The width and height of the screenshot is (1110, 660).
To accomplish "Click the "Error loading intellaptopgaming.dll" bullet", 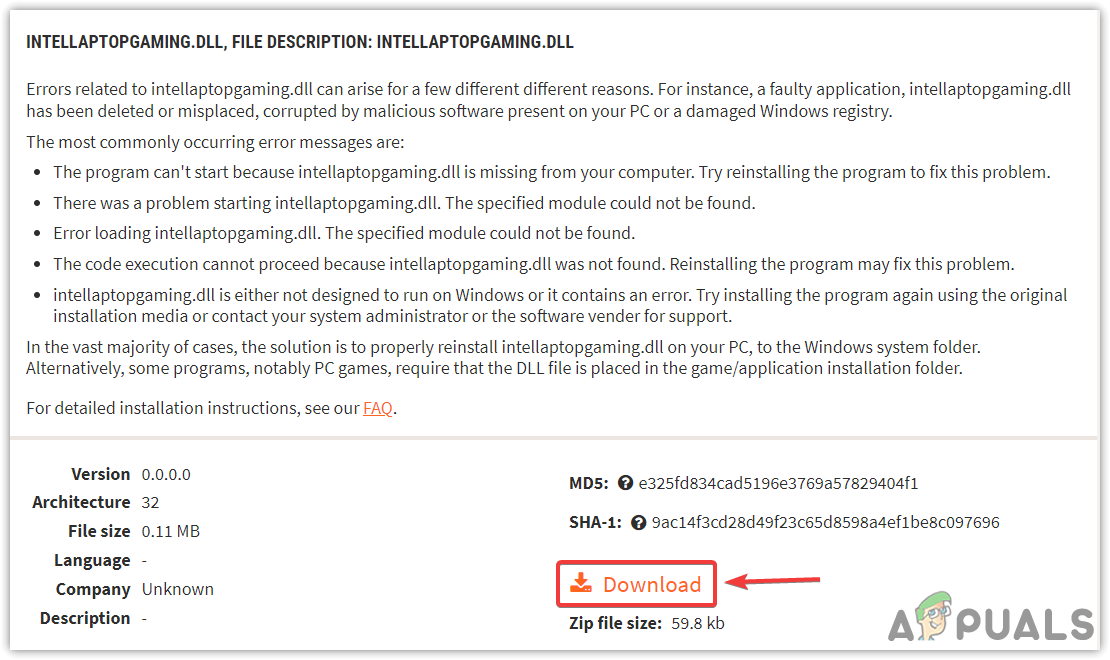I will pyautogui.click(x=344, y=234).
